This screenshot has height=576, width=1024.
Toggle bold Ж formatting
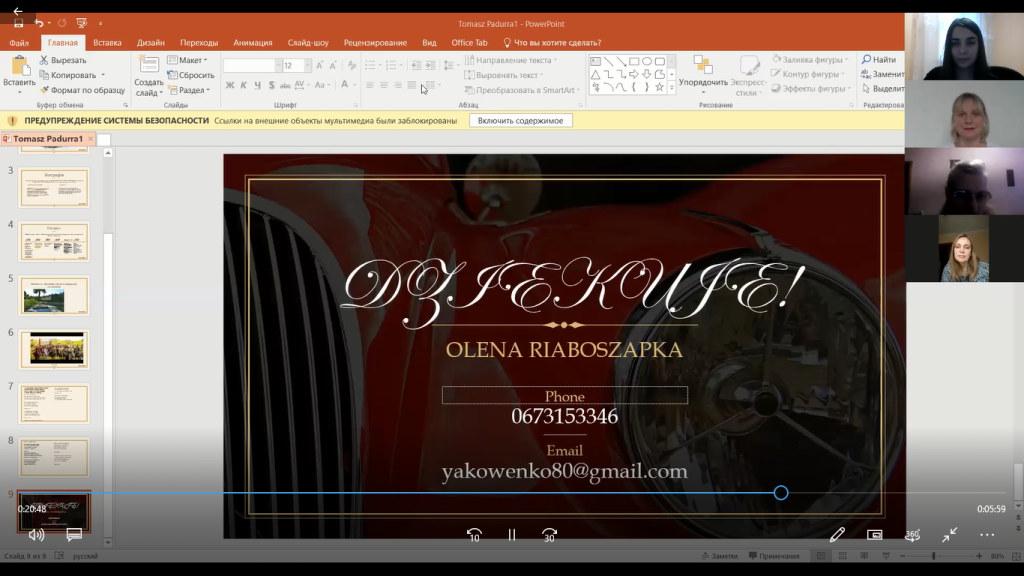pyautogui.click(x=230, y=85)
